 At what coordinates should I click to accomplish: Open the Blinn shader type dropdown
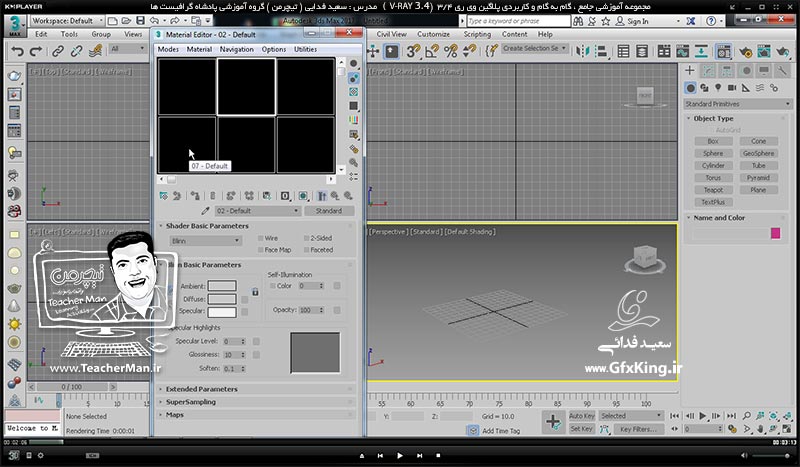pyautogui.click(x=205, y=241)
